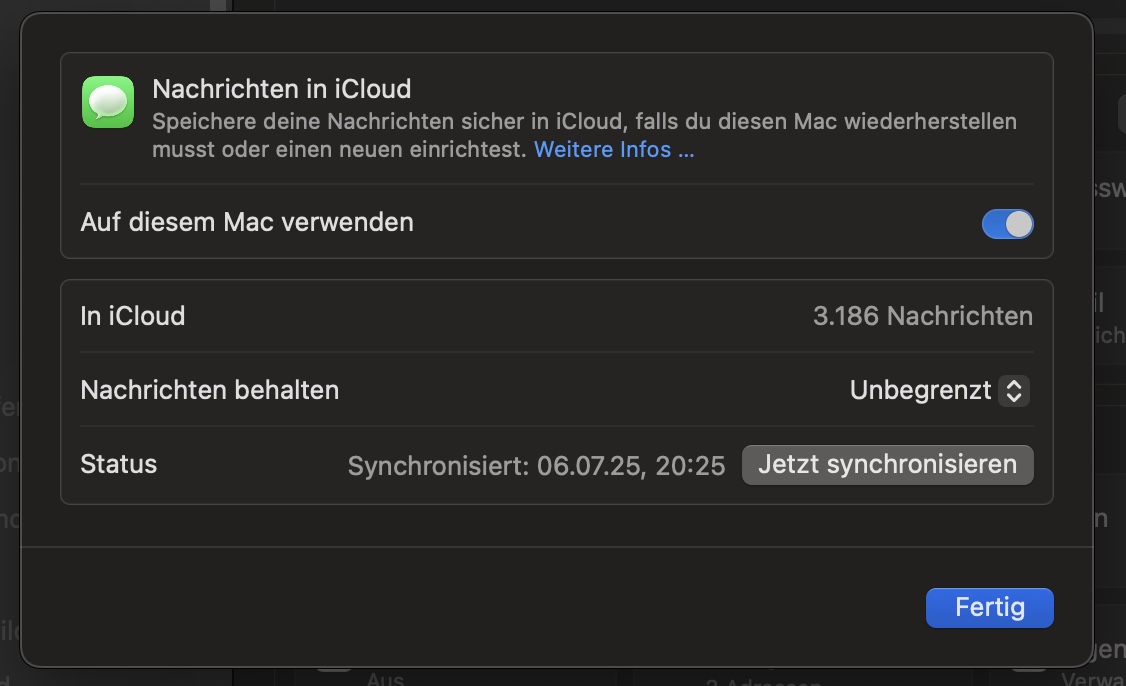The height and width of the screenshot is (686, 1126).
Task: Disable the 'Auf diesem Mac verwenden' switch
Action: [x=1007, y=224]
